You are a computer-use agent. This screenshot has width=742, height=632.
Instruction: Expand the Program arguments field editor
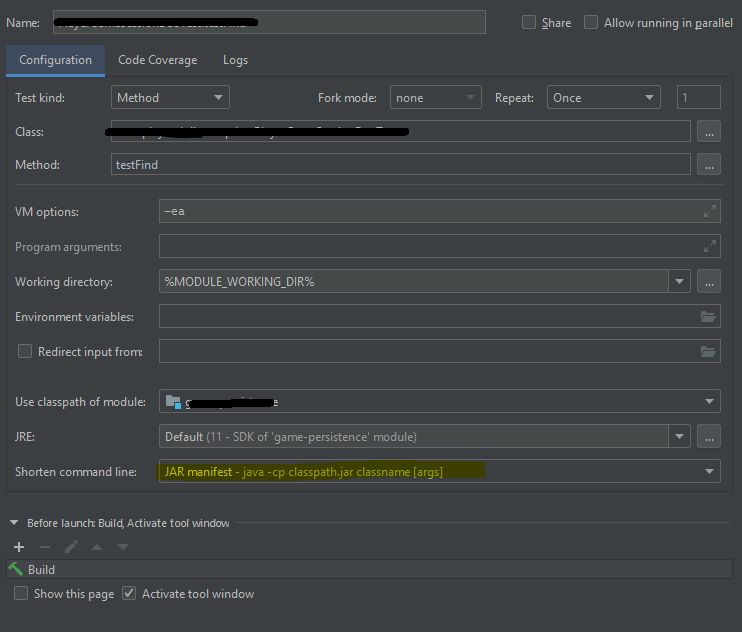coord(709,246)
